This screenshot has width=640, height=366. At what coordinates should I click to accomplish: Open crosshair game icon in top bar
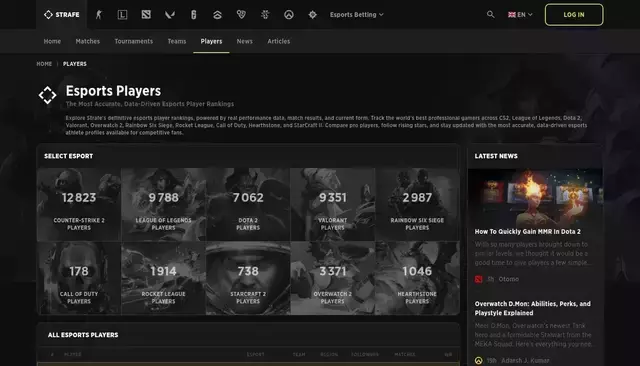click(x=313, y=15)
